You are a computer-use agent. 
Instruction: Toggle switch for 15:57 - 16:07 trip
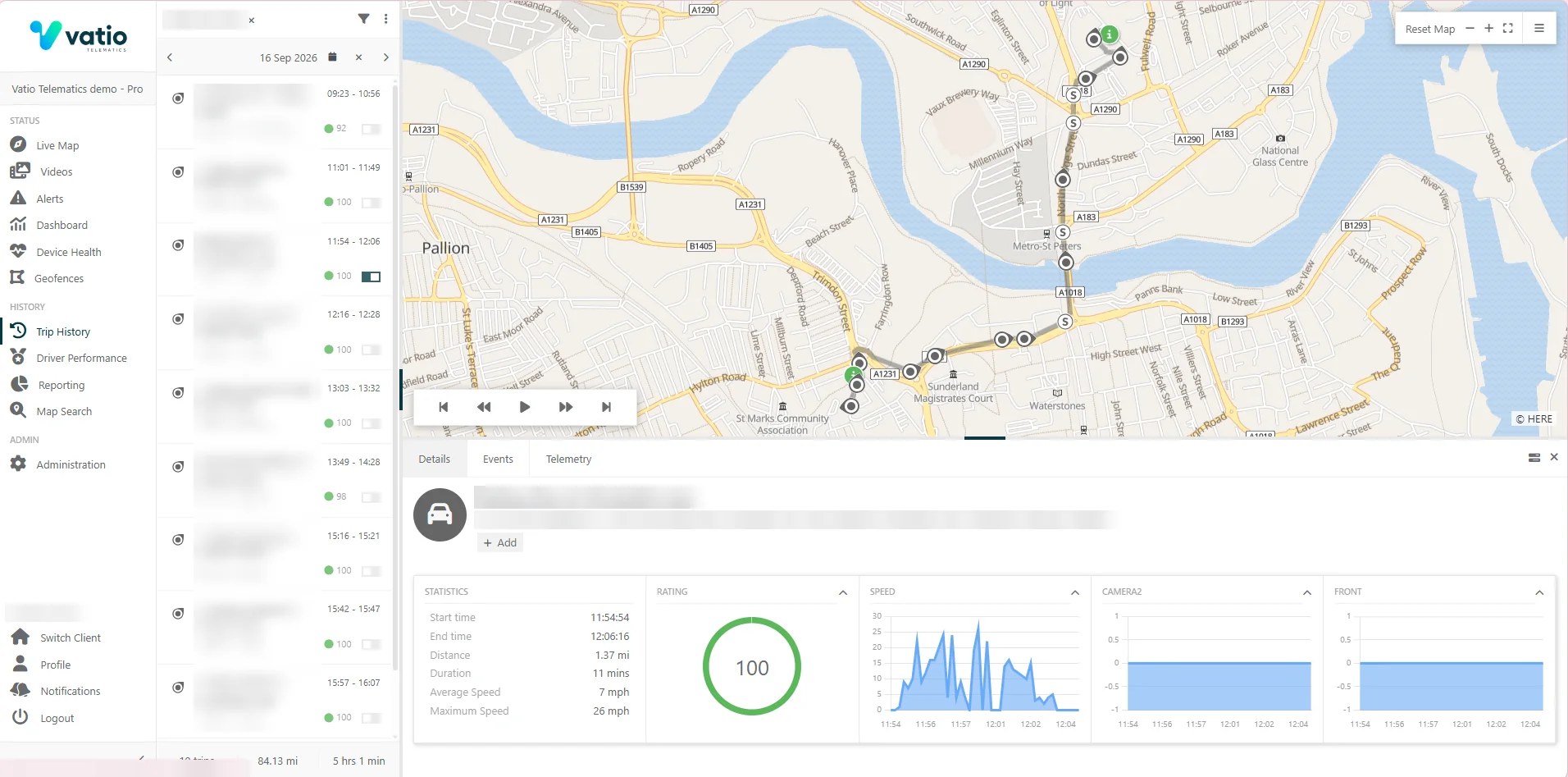371,718
